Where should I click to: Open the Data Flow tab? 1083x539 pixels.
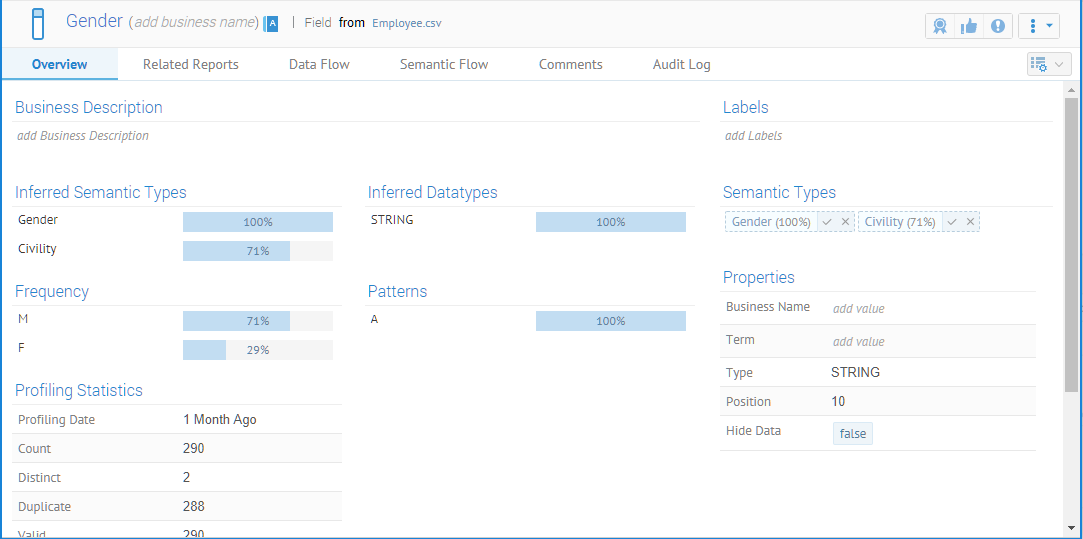tap(319, 64)
